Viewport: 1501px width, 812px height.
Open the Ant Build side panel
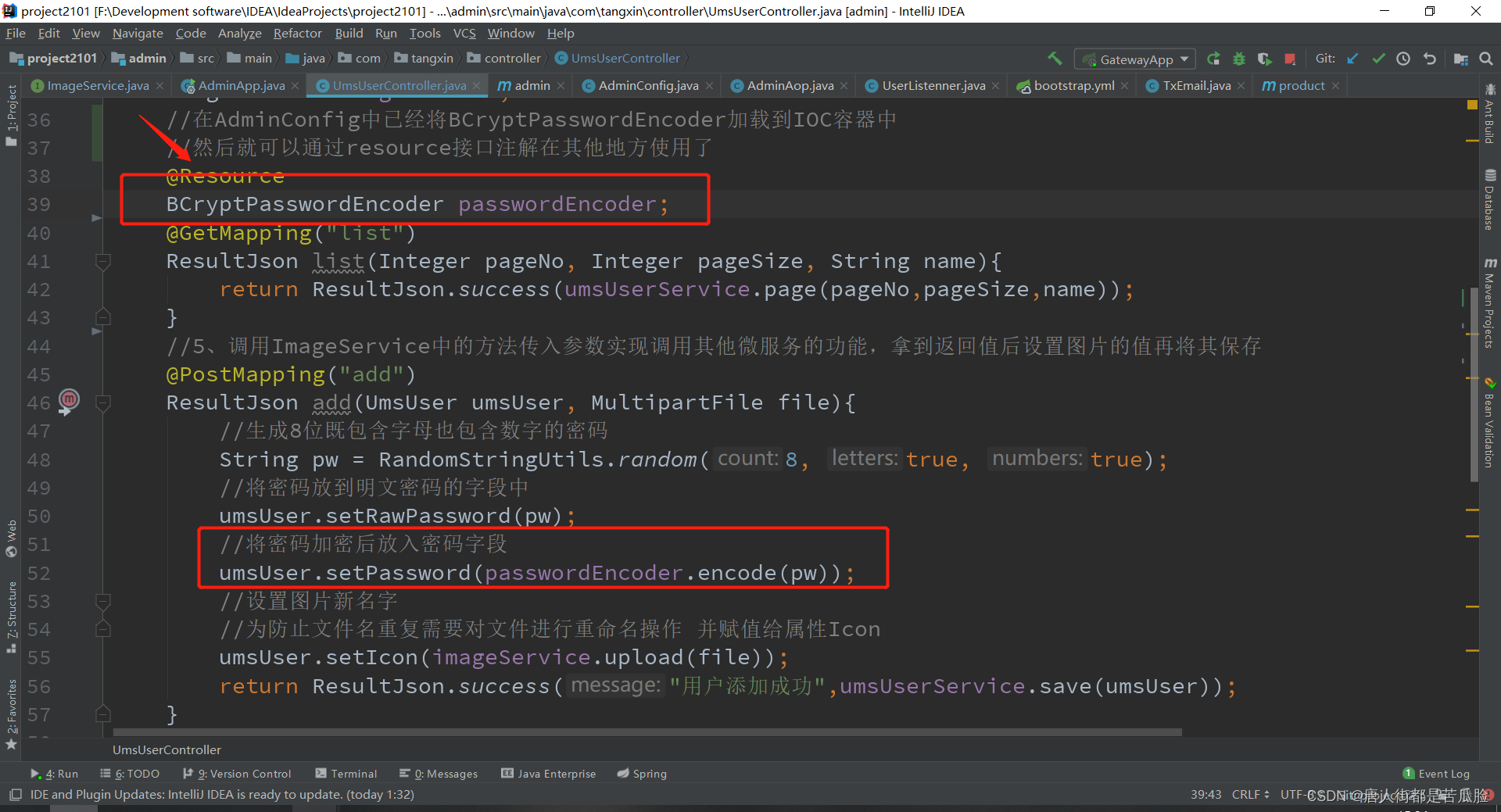point(1489,114)
